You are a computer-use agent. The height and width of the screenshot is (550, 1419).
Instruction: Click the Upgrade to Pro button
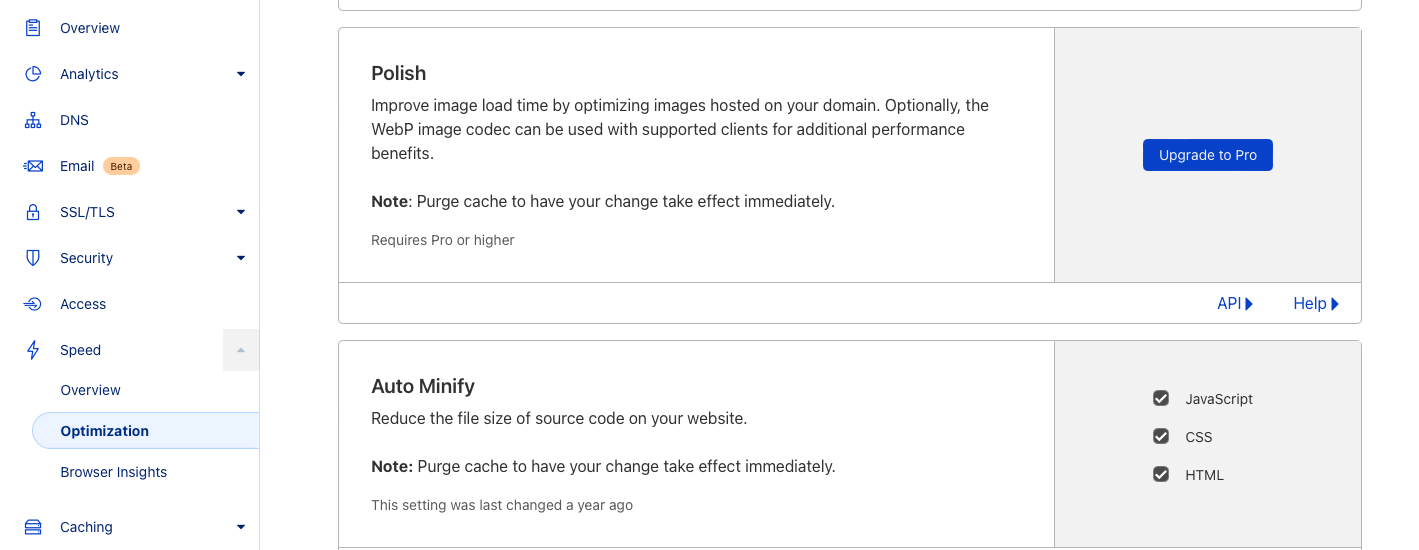click(1208, 155)
